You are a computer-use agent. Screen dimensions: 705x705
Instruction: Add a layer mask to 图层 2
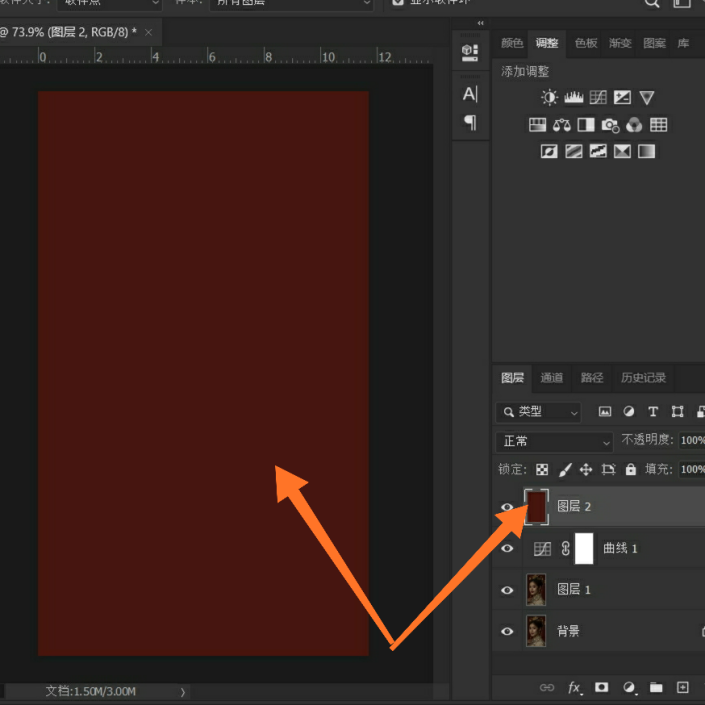(x=602, y=687)
